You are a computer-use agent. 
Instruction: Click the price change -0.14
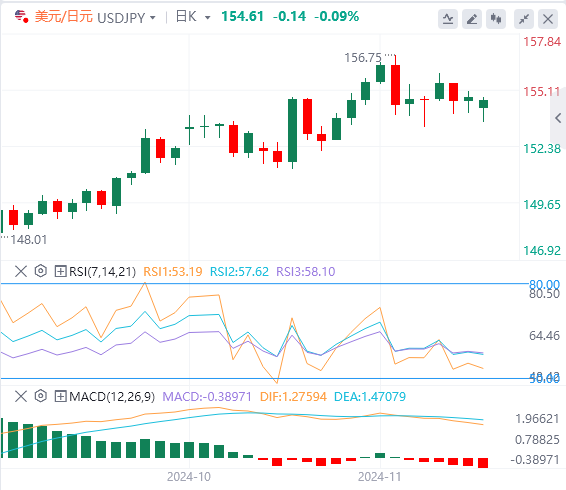click(x=289, y=16)
